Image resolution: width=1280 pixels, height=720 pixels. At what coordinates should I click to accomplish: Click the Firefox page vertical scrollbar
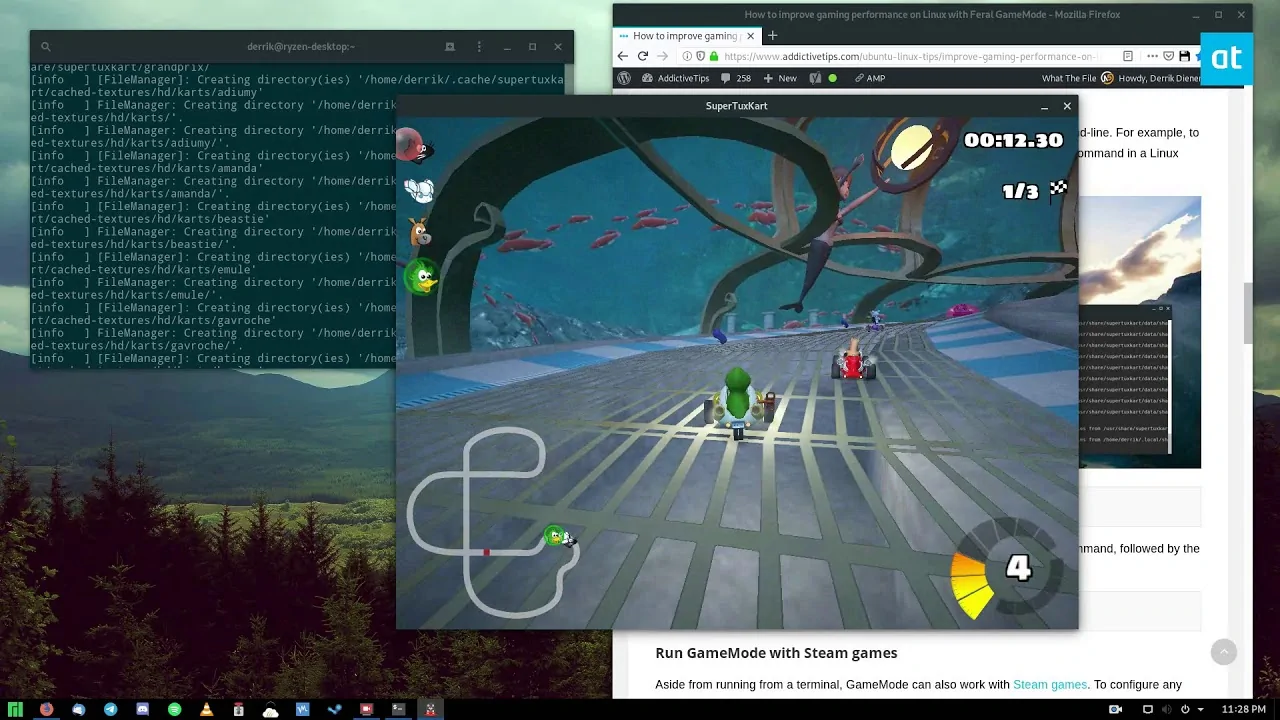point(1246,313)
